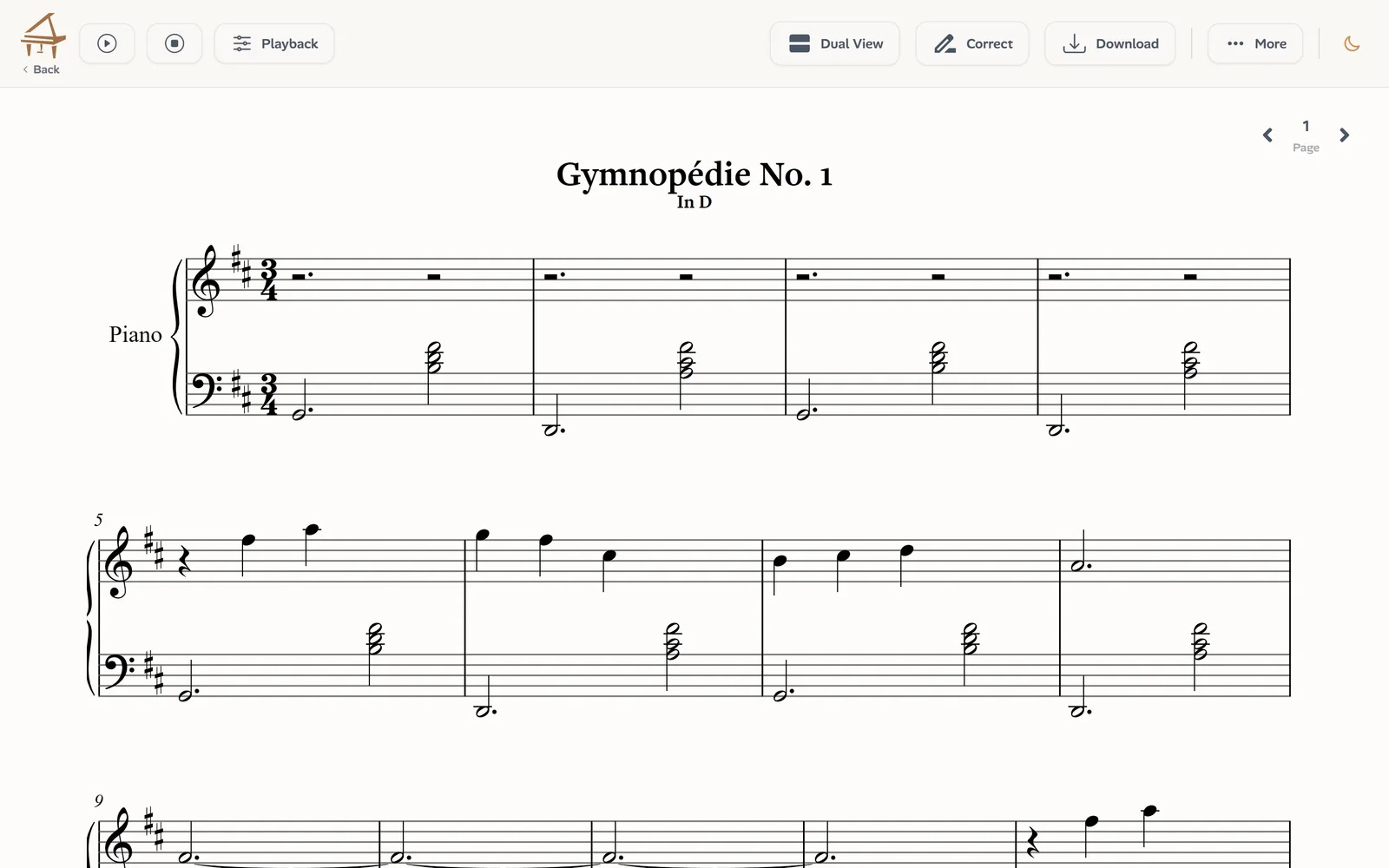
Task: Download the sheet music
Action: click(1110, 43)
